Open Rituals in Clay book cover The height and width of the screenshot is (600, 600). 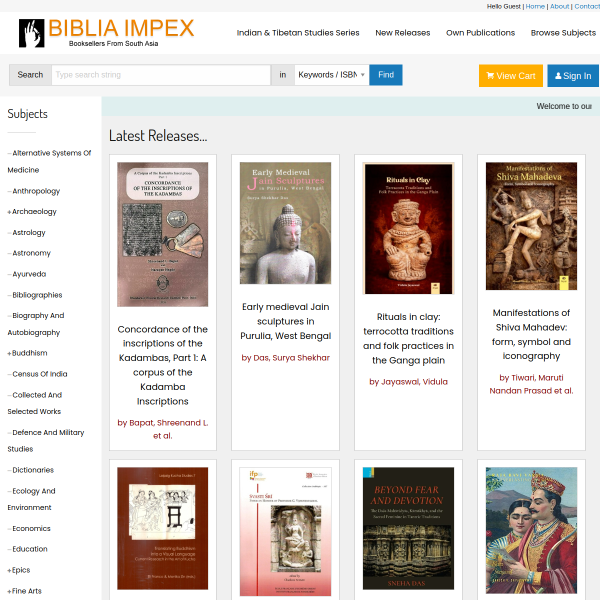pyautogui.click(x=408, y=228)
